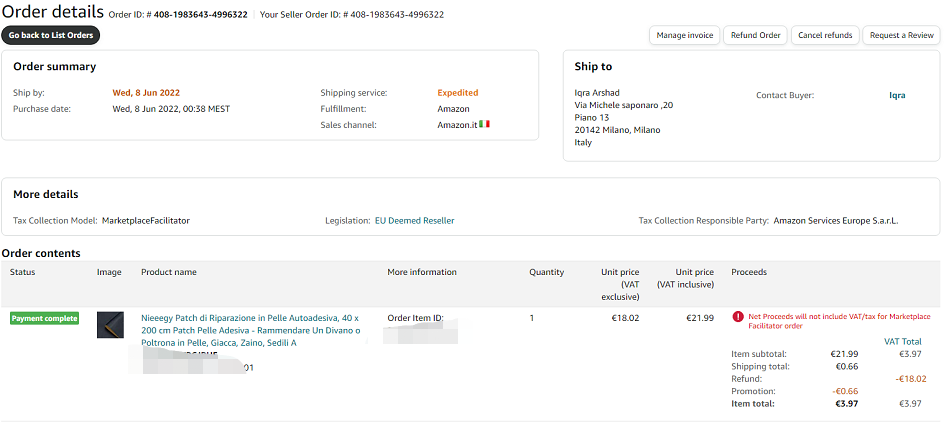This screenshot has height=424, width=945.
Task: Click the Italian flag icon
Action: [484, 124]
